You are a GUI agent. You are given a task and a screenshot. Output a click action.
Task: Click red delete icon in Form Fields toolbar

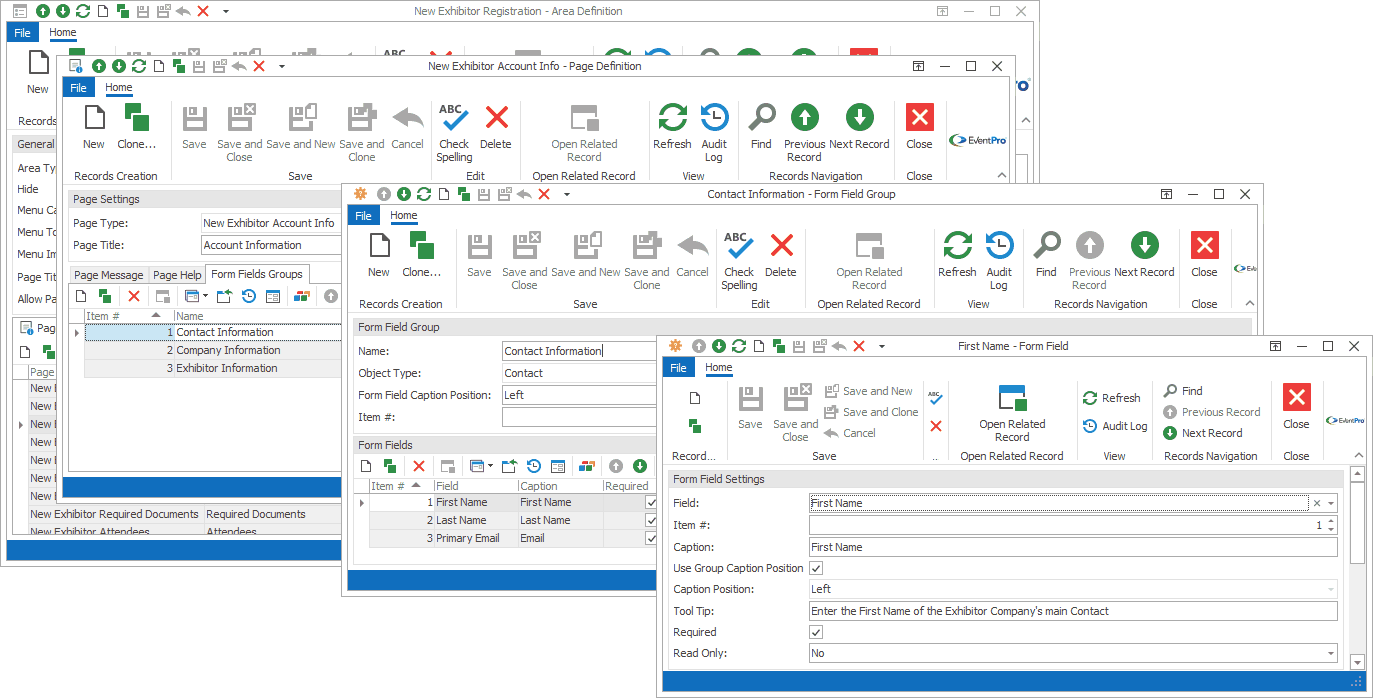point(419,466)
